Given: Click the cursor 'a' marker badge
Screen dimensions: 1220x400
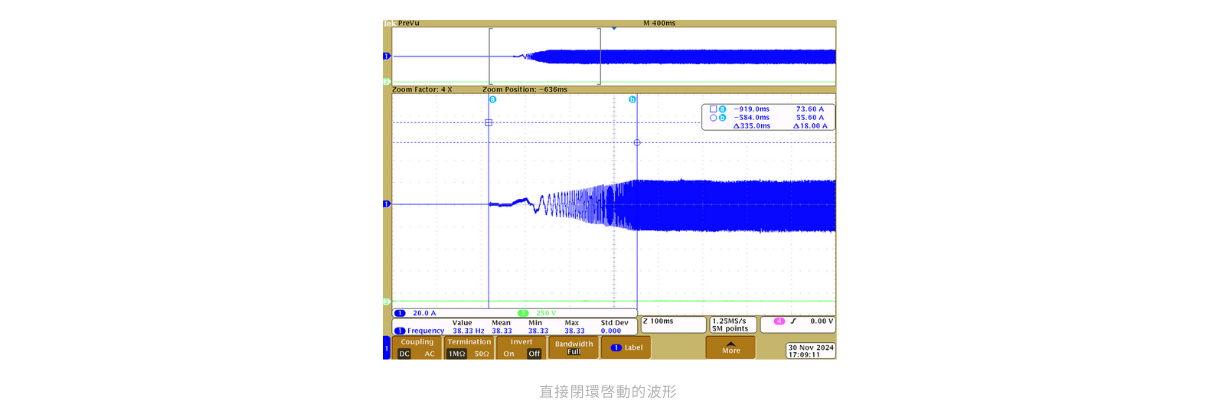Looking at the screenshot, I should [x=492, y=100].
